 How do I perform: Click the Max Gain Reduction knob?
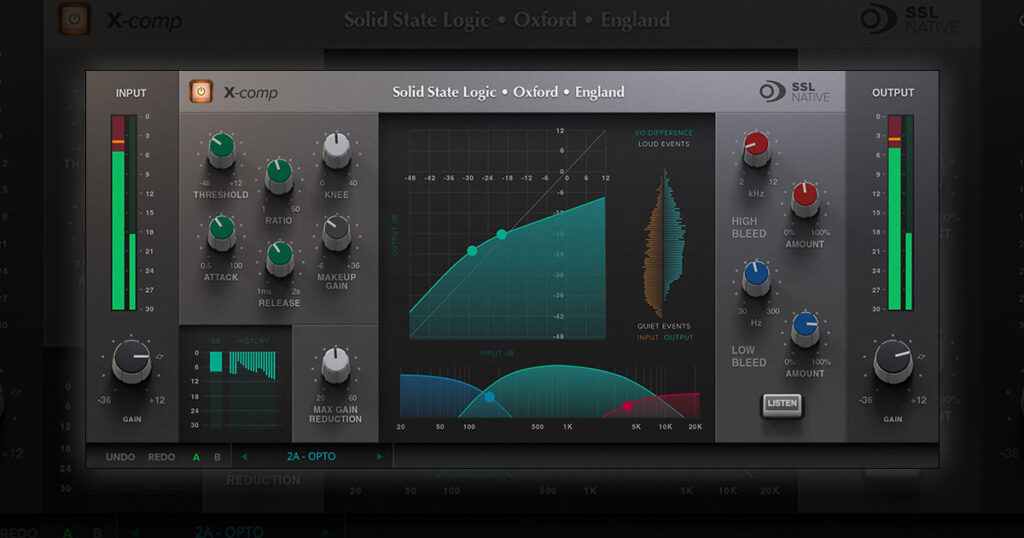click(336, 365)
